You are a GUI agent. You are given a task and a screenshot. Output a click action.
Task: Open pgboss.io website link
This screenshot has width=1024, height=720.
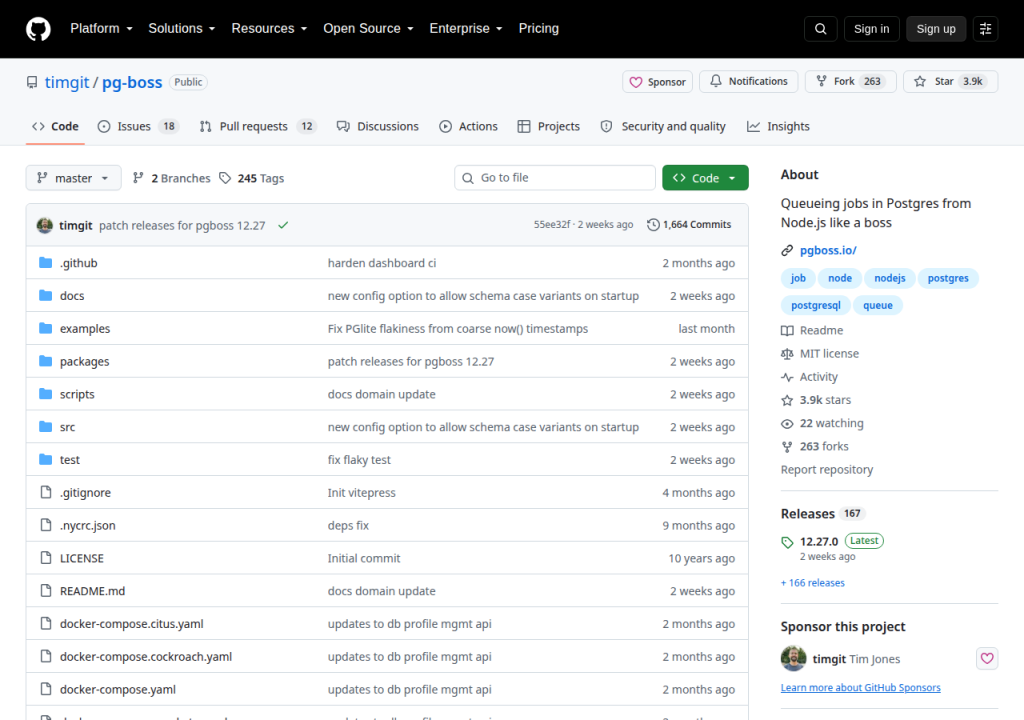click(828, 250)
